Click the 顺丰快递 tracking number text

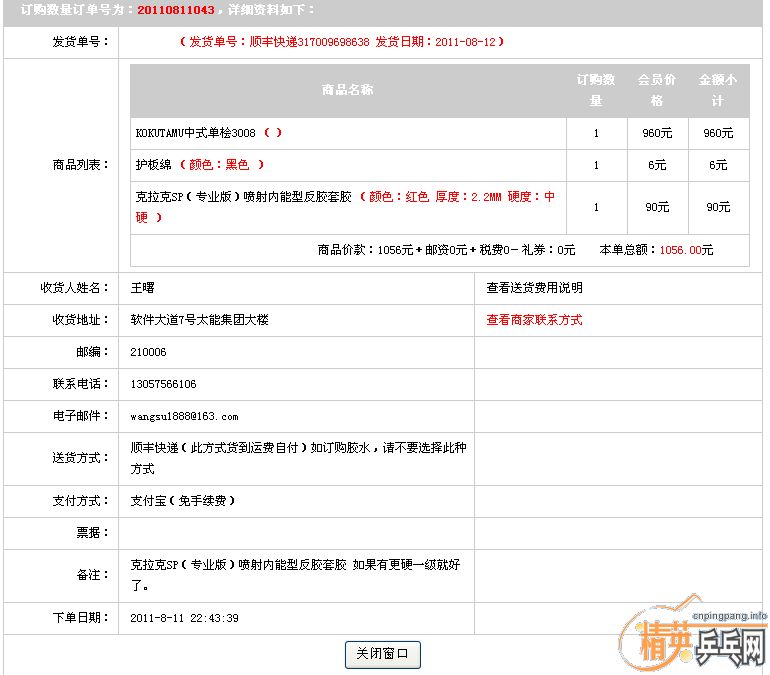309,42
